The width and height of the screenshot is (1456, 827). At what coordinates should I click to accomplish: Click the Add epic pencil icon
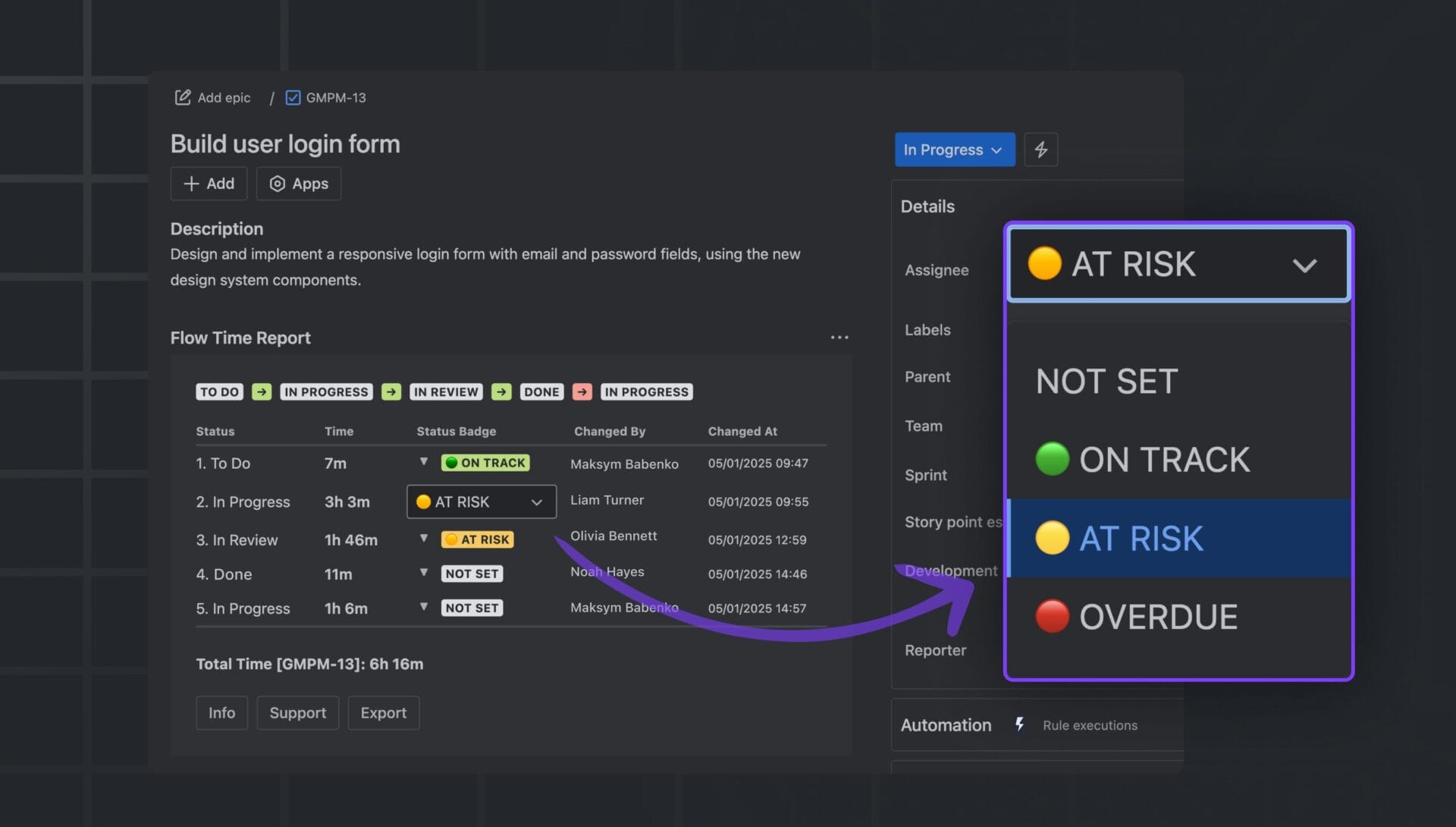tap(183, 97)
